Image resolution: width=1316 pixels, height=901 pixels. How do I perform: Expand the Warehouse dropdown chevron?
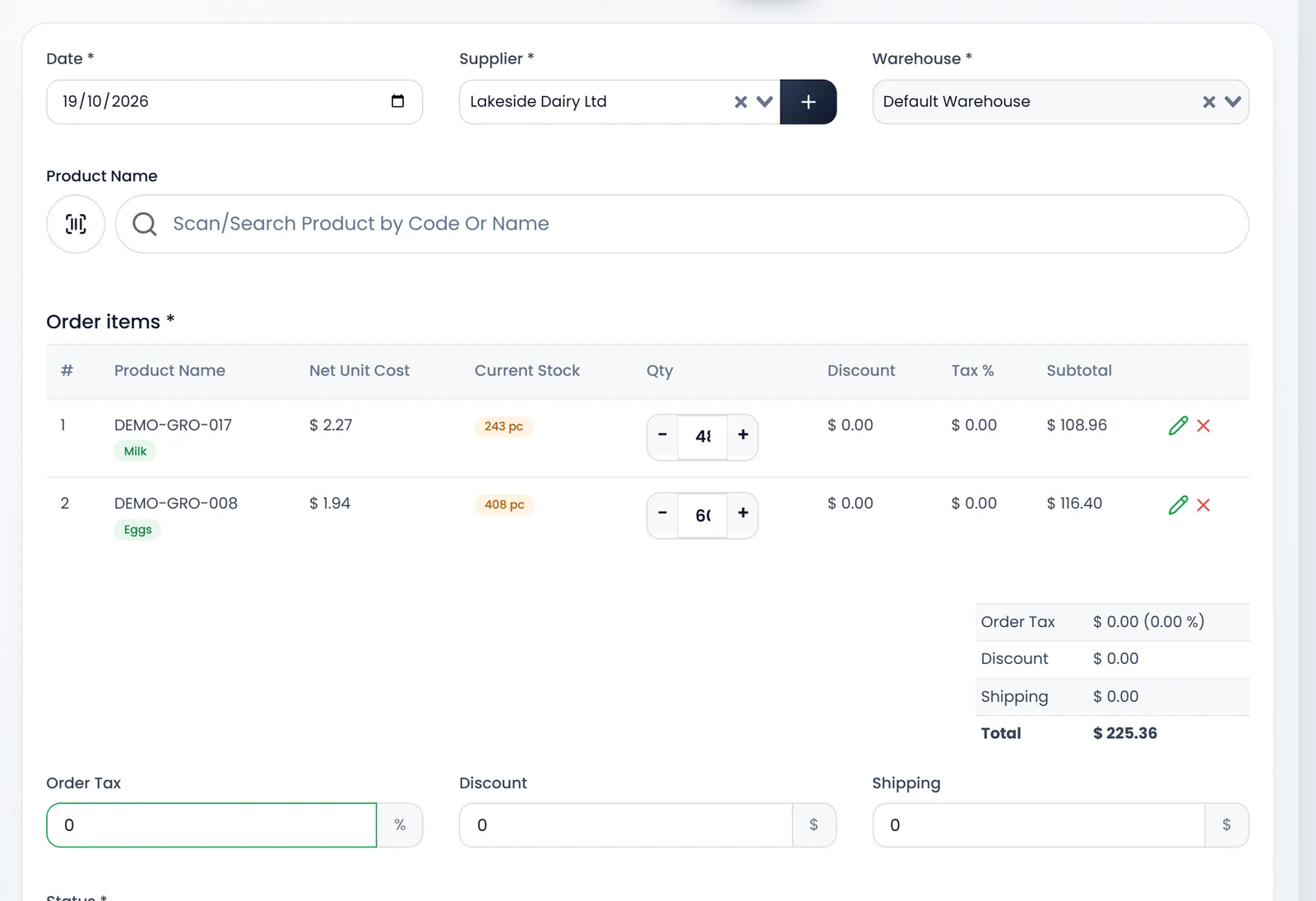[x=1232, y=102]
